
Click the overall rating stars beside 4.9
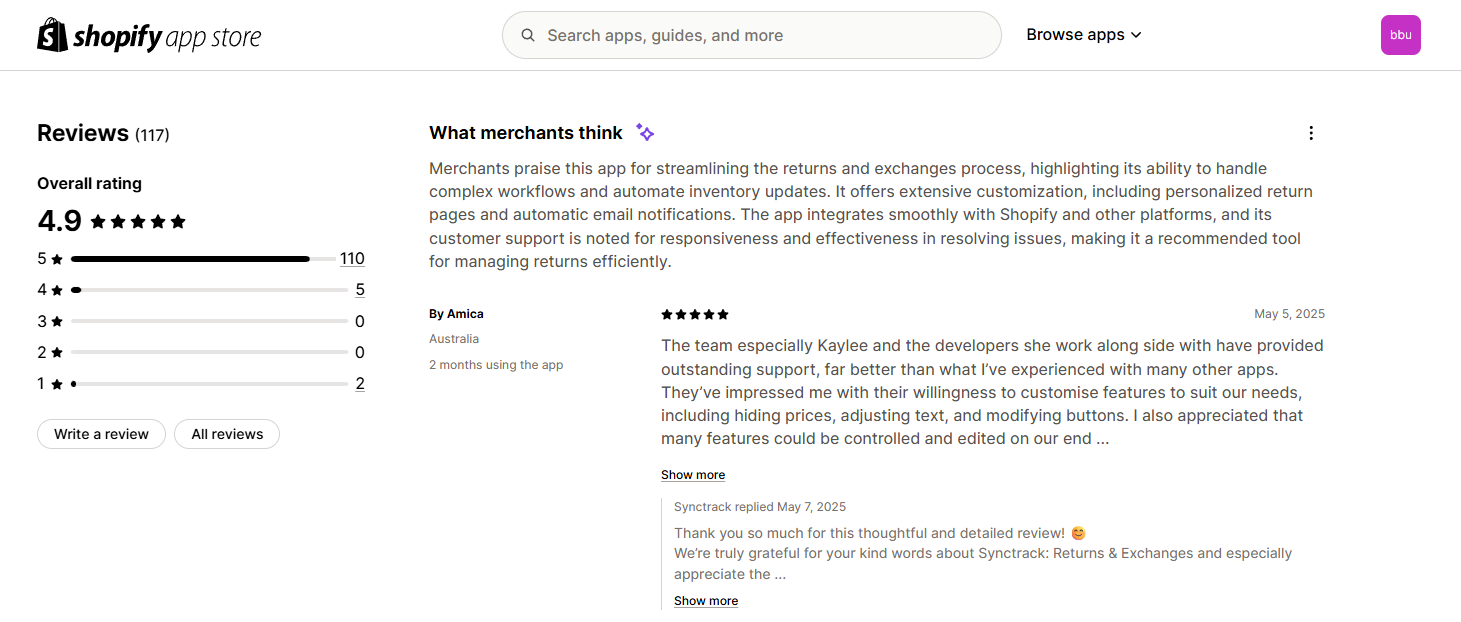(138, 221)
